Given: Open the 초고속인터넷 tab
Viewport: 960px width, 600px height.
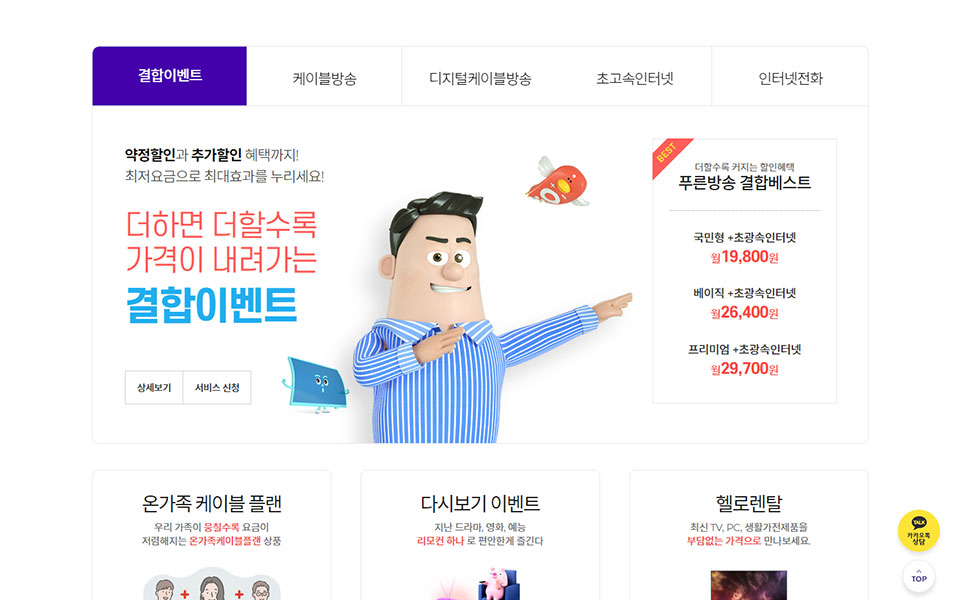Looking at the screenshot, I should [634, 77].
